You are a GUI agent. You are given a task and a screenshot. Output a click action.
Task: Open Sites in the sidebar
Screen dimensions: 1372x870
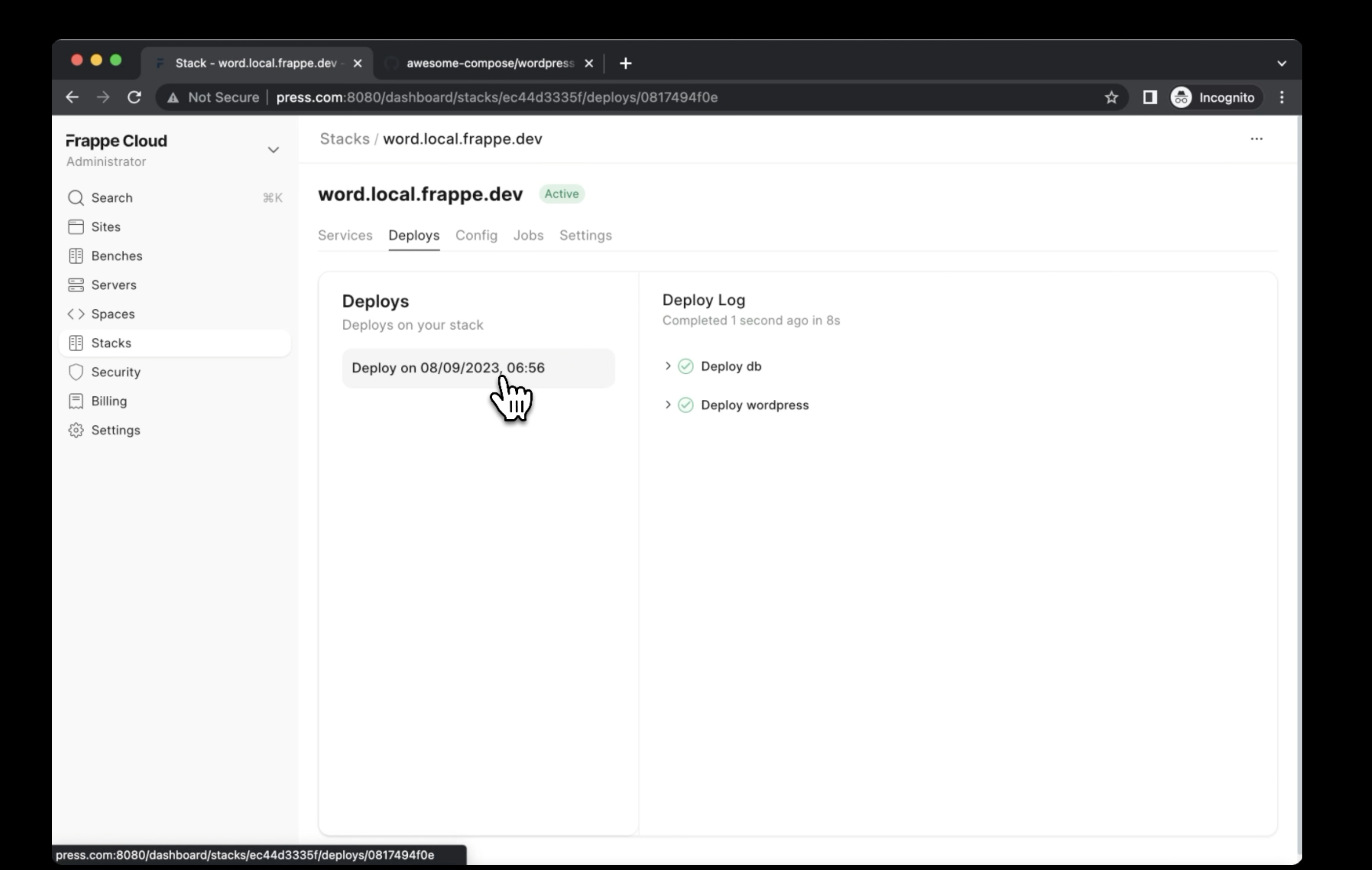(x=174, y=227)
